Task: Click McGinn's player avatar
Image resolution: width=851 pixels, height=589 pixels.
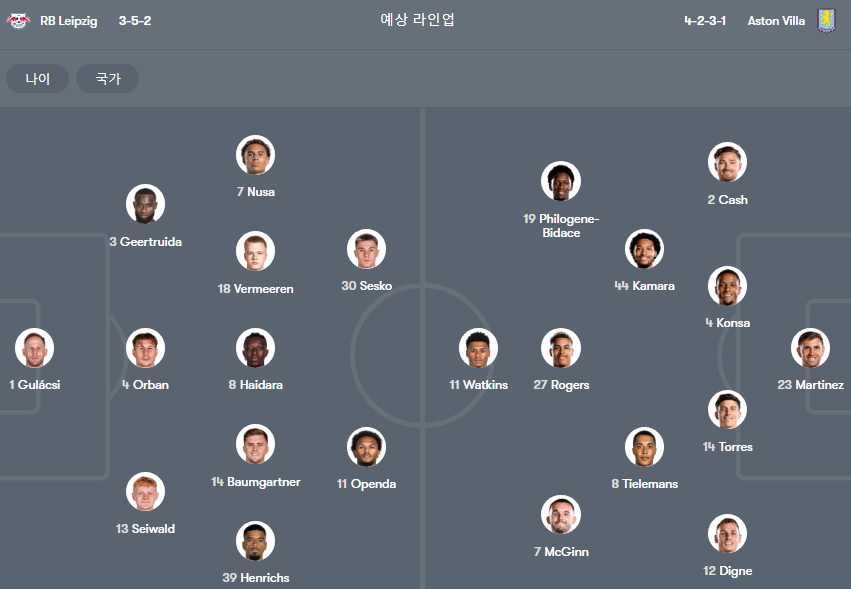Action: click(x=561, y=515)
